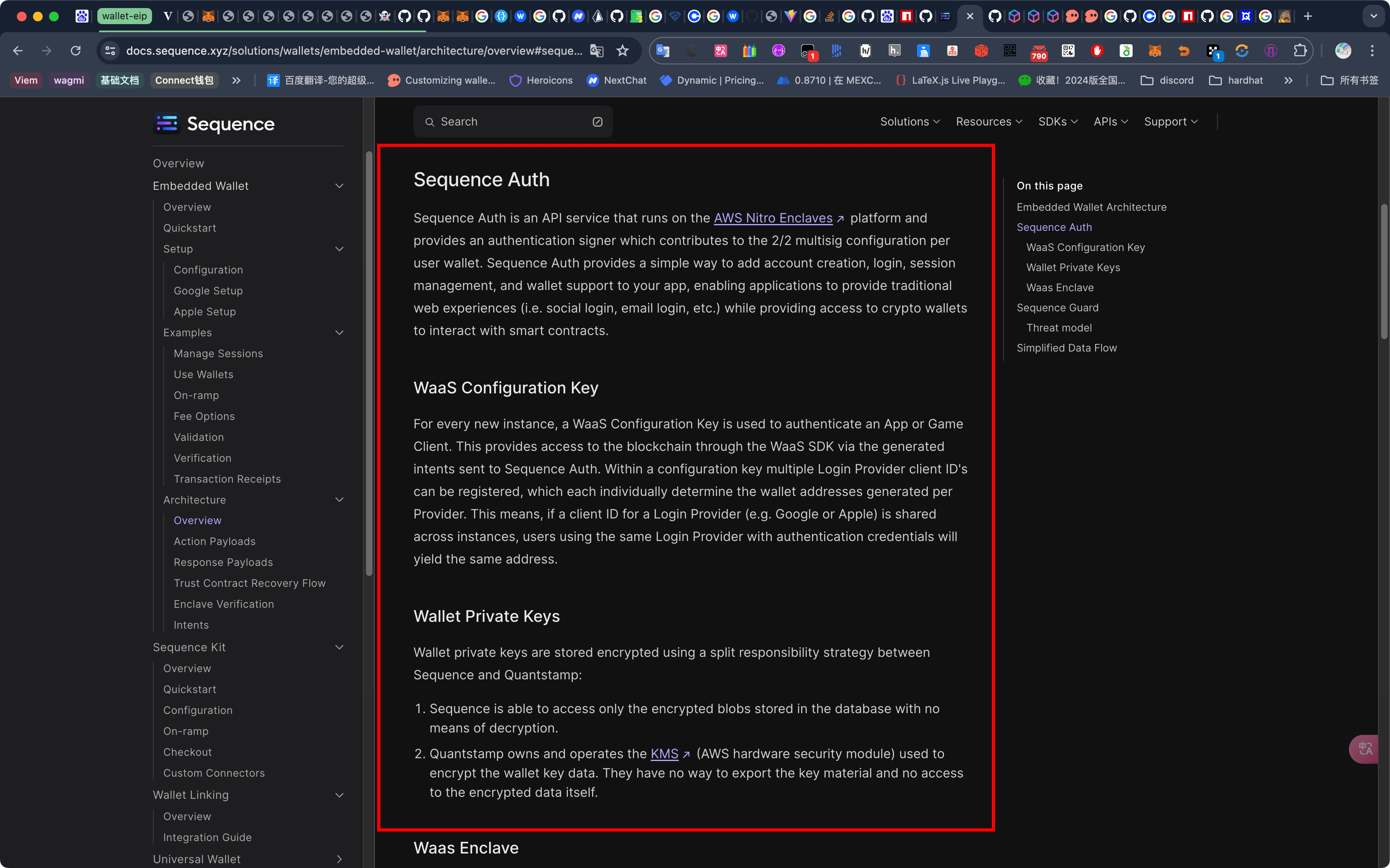
Task: Jump to Threat model section
Action: pyautogui.click(x=1059, y=328)
